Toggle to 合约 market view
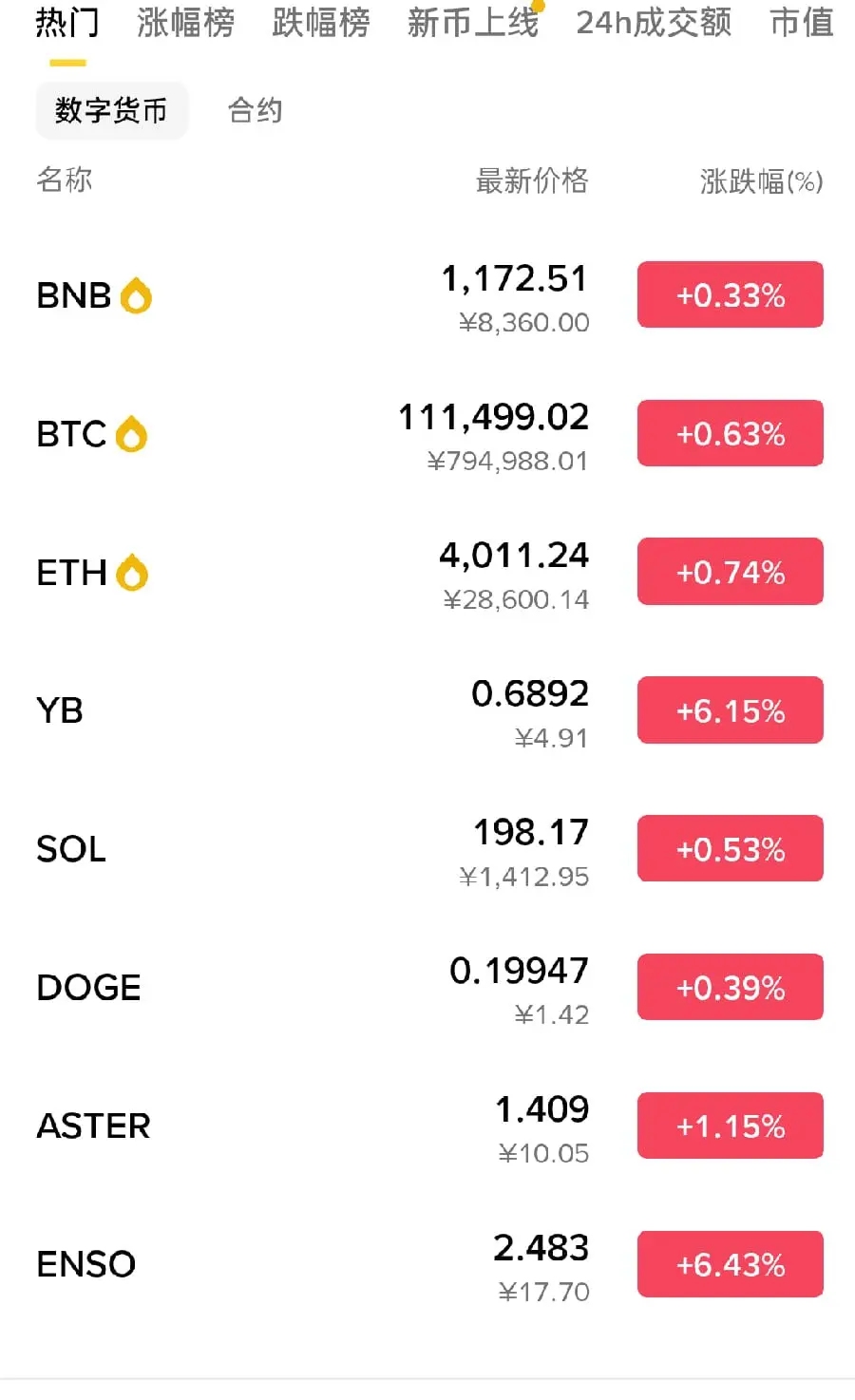The height and width of the screenshot is (1400, 855). (256, 110)
